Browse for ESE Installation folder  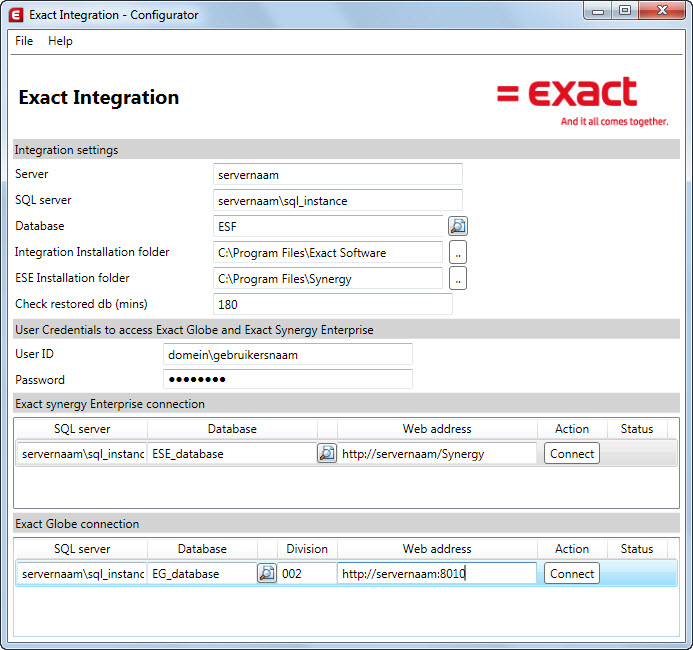coord(458,278)
